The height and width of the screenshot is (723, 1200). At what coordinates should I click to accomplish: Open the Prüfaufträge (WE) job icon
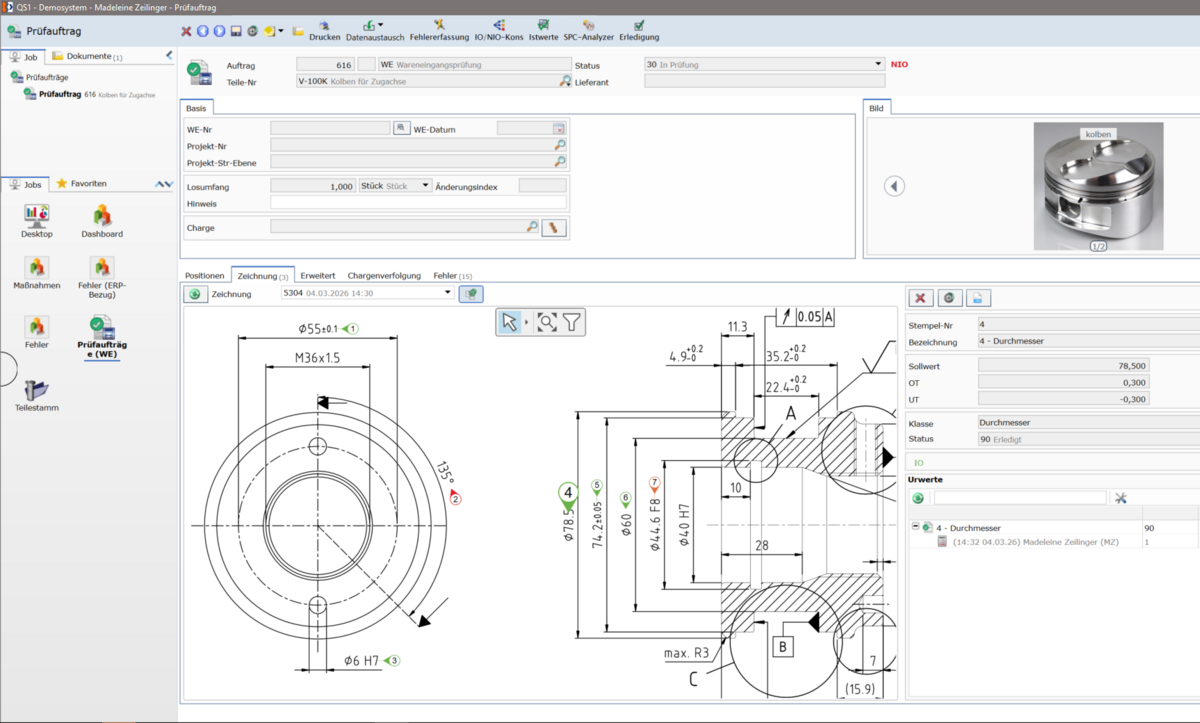102,337
